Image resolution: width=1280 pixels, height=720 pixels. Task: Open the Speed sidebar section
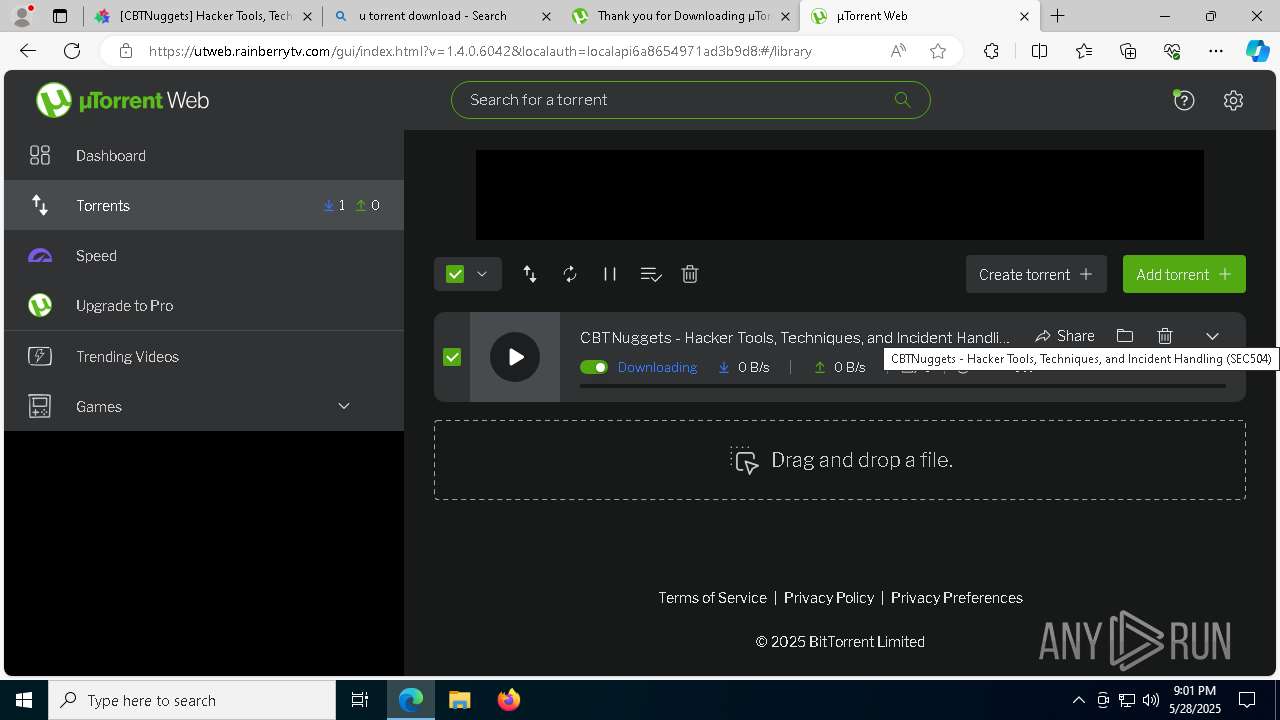[x=204, y=255]
